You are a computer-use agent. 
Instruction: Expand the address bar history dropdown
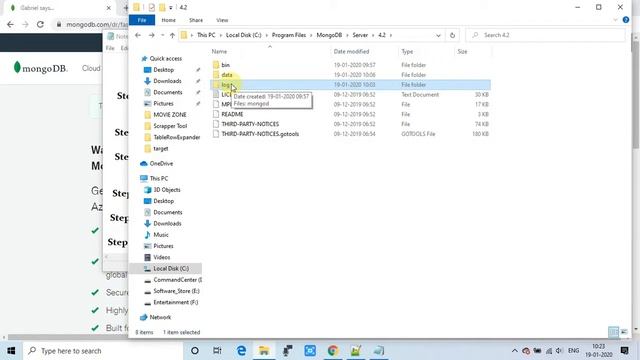[x=438, y=36]
